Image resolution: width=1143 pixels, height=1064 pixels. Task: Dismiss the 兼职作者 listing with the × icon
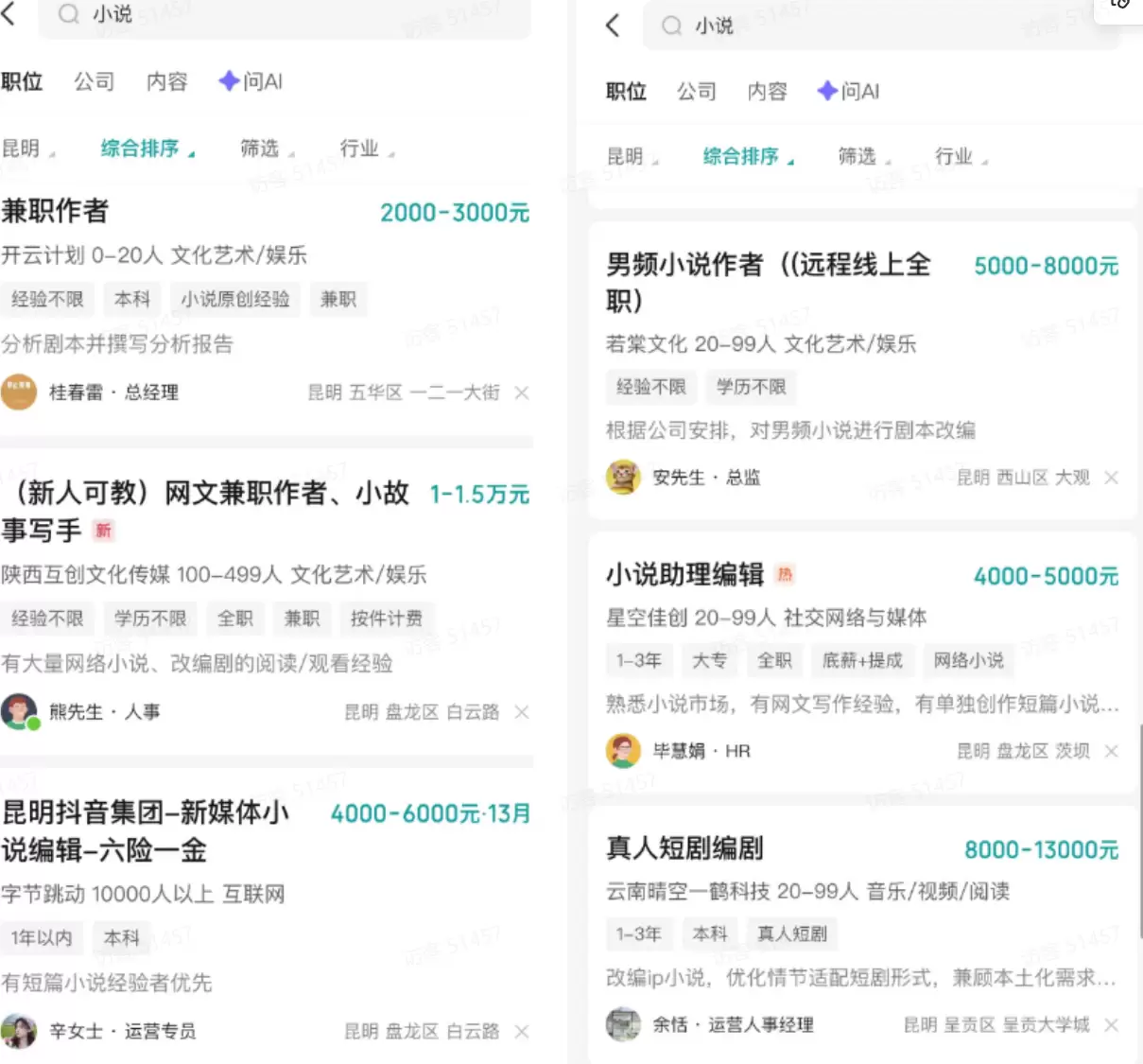521,392
